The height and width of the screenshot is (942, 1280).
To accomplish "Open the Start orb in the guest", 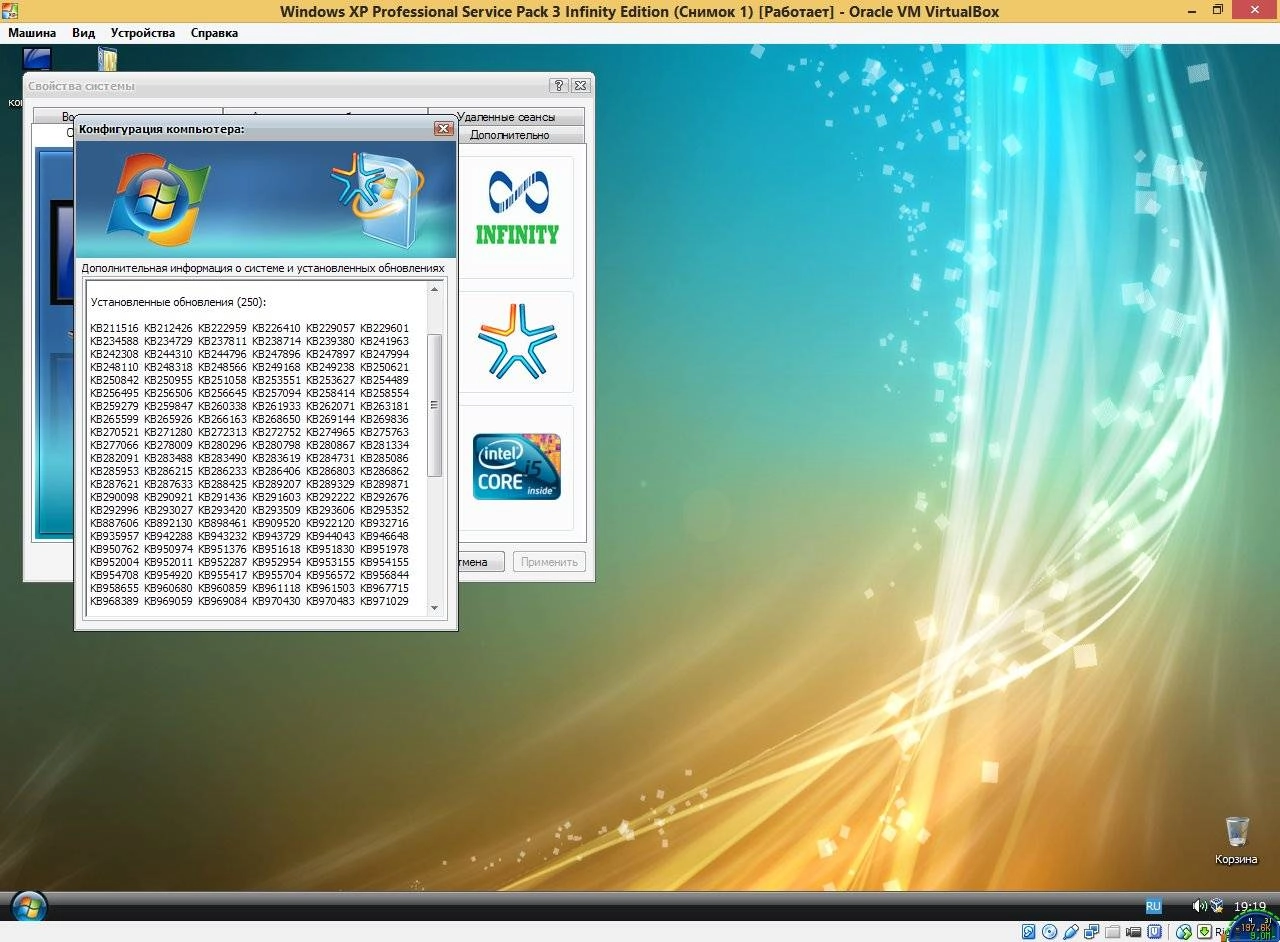I will click(28, 906).
